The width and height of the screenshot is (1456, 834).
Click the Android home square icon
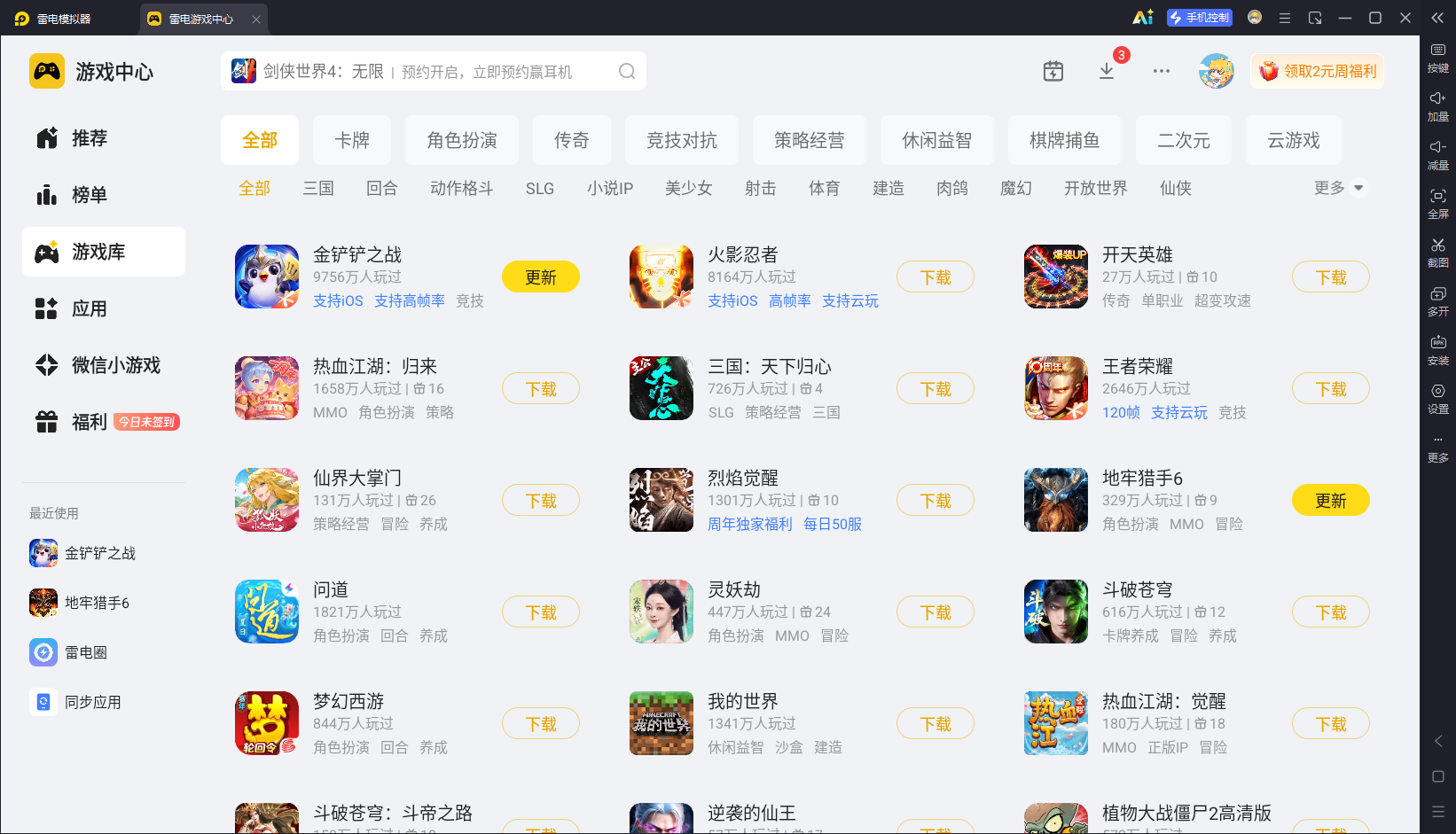point(1438,776)
